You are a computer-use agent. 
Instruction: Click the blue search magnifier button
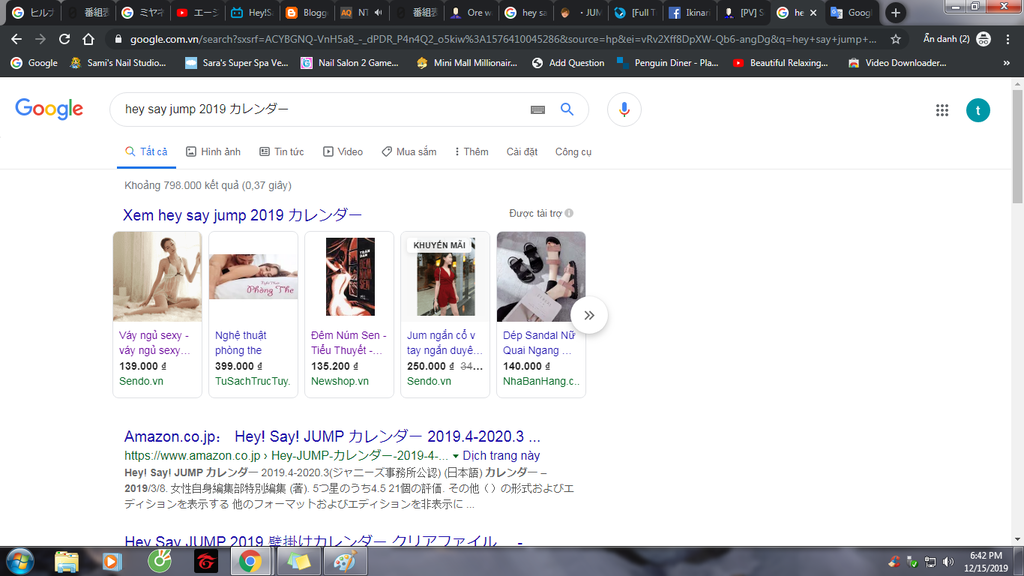567,109
